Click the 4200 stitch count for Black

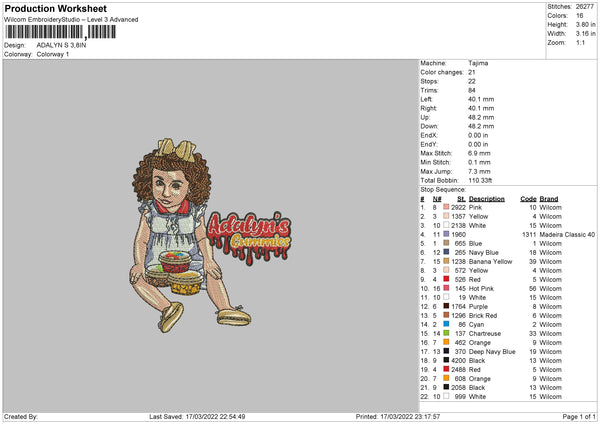[x=458, y=360]
